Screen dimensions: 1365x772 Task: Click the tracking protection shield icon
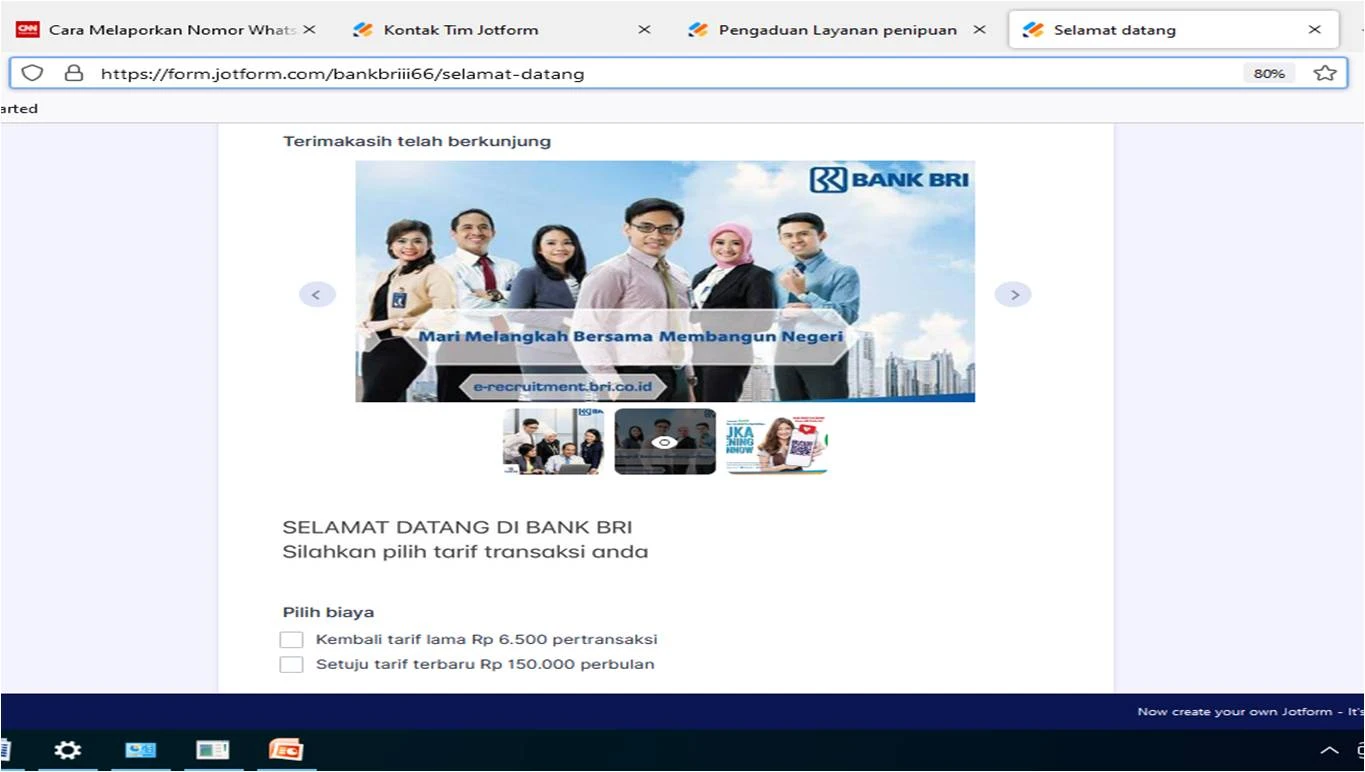(32, 73)
